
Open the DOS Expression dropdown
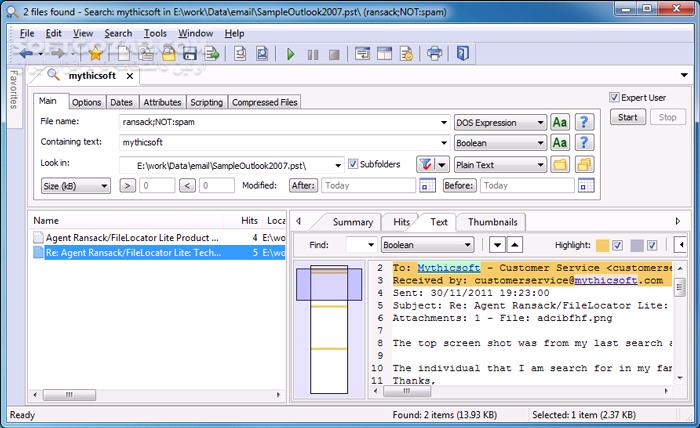[500, 123]
